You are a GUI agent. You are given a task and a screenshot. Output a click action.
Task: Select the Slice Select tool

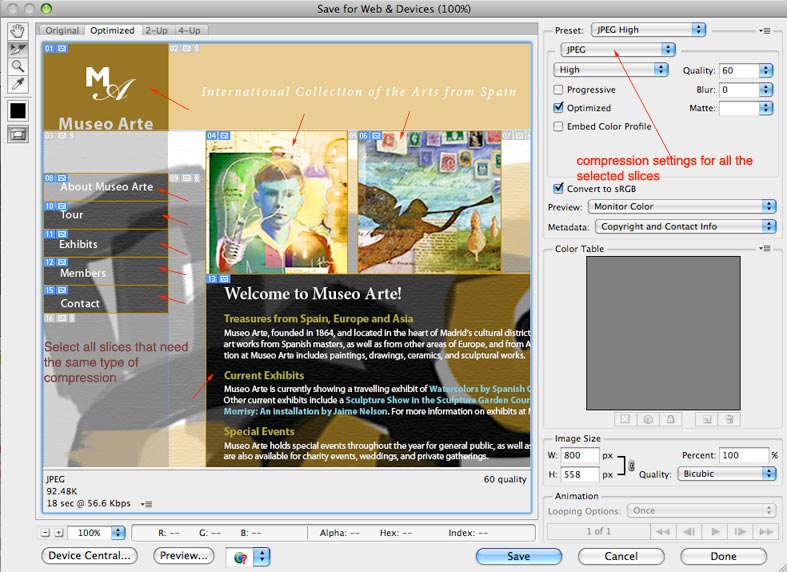tap(18, 48)
